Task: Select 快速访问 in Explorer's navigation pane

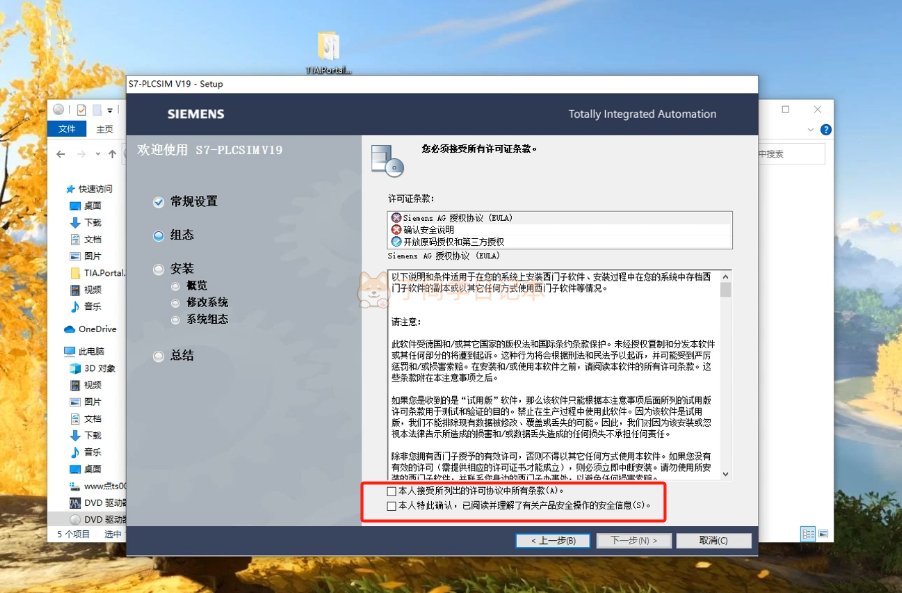Action: [x=89, y=189]
